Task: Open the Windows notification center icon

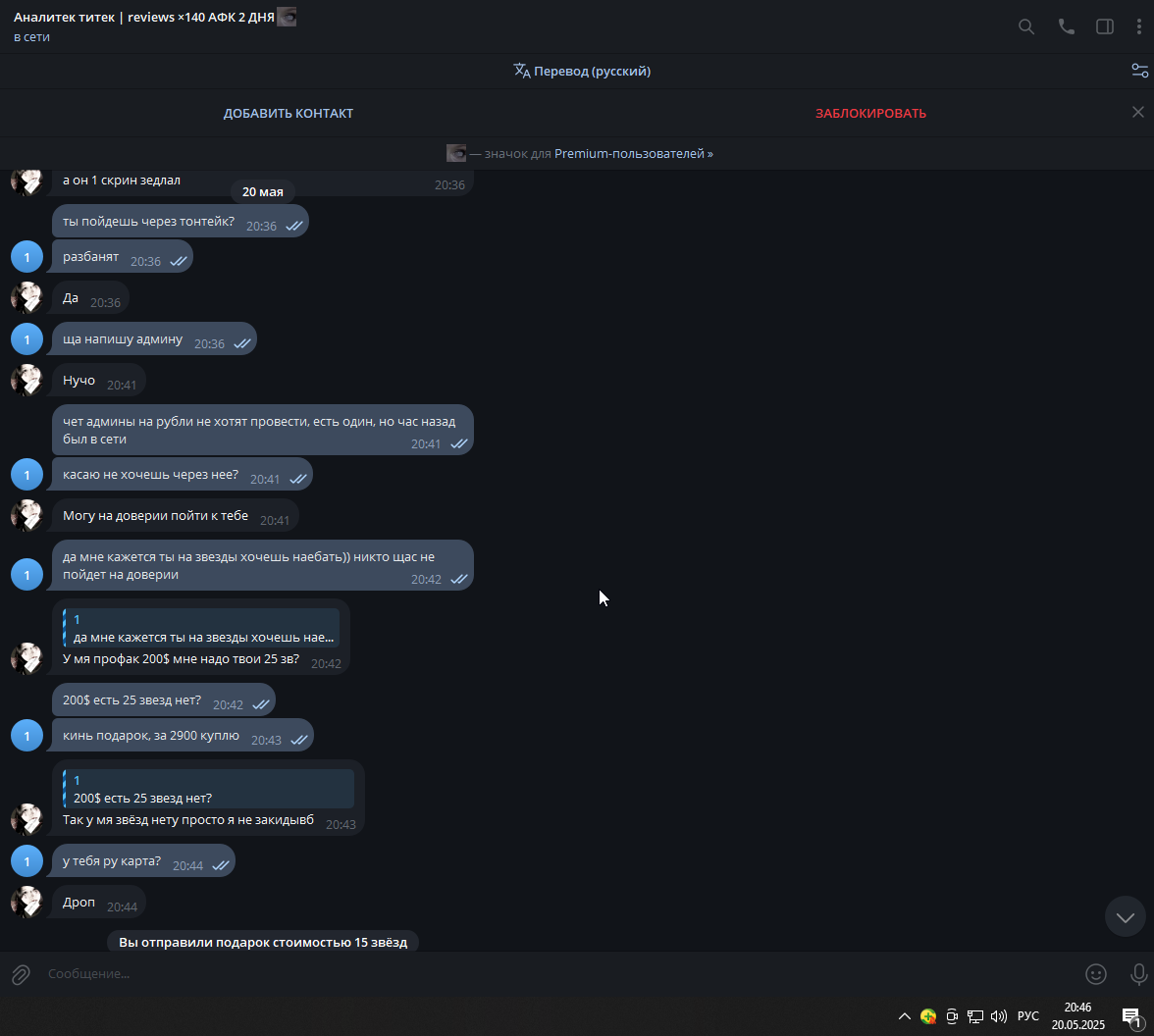Action: pyautogui.click(x=1131, y=1016)
